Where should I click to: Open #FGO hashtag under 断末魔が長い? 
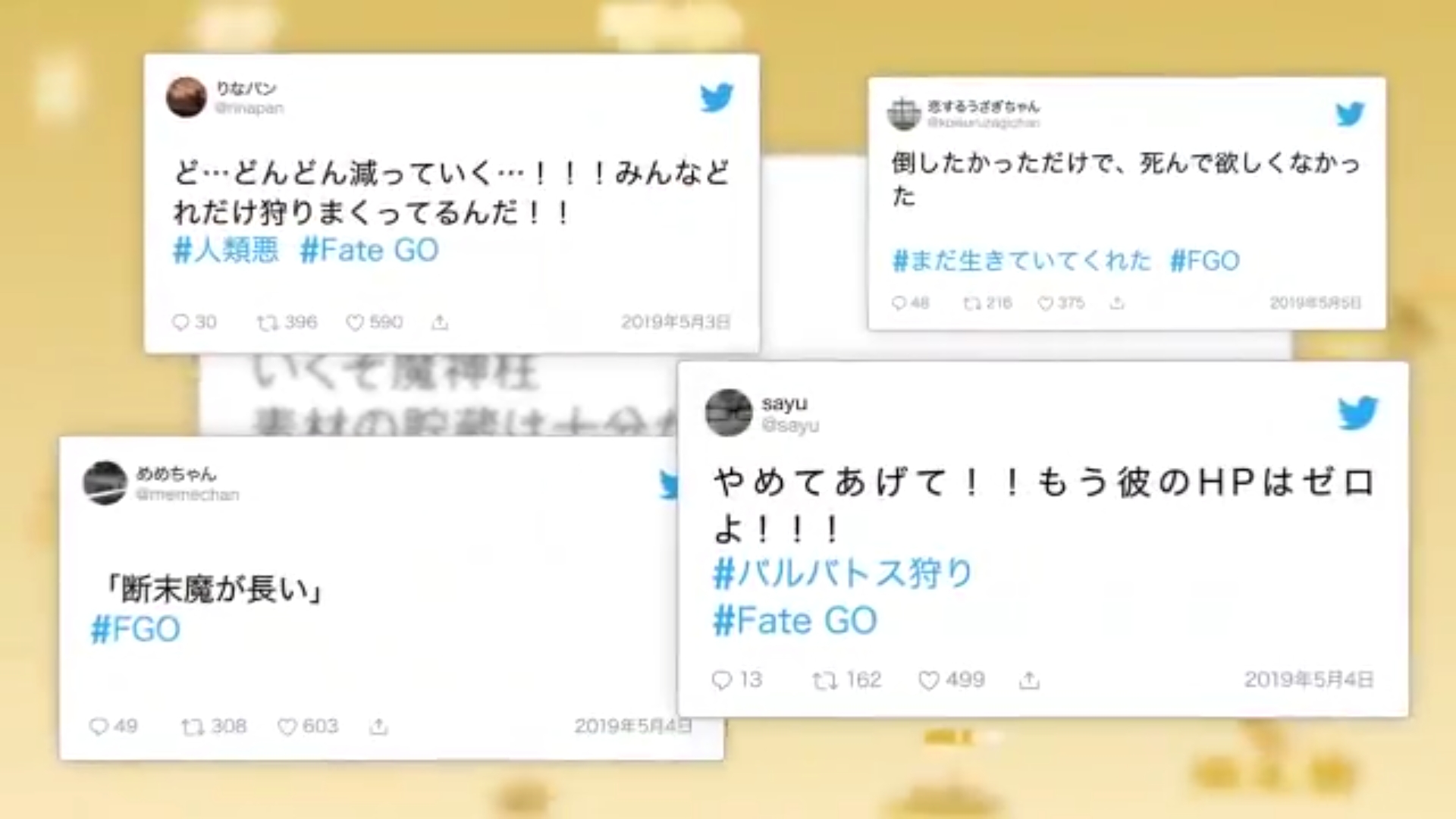136,629
